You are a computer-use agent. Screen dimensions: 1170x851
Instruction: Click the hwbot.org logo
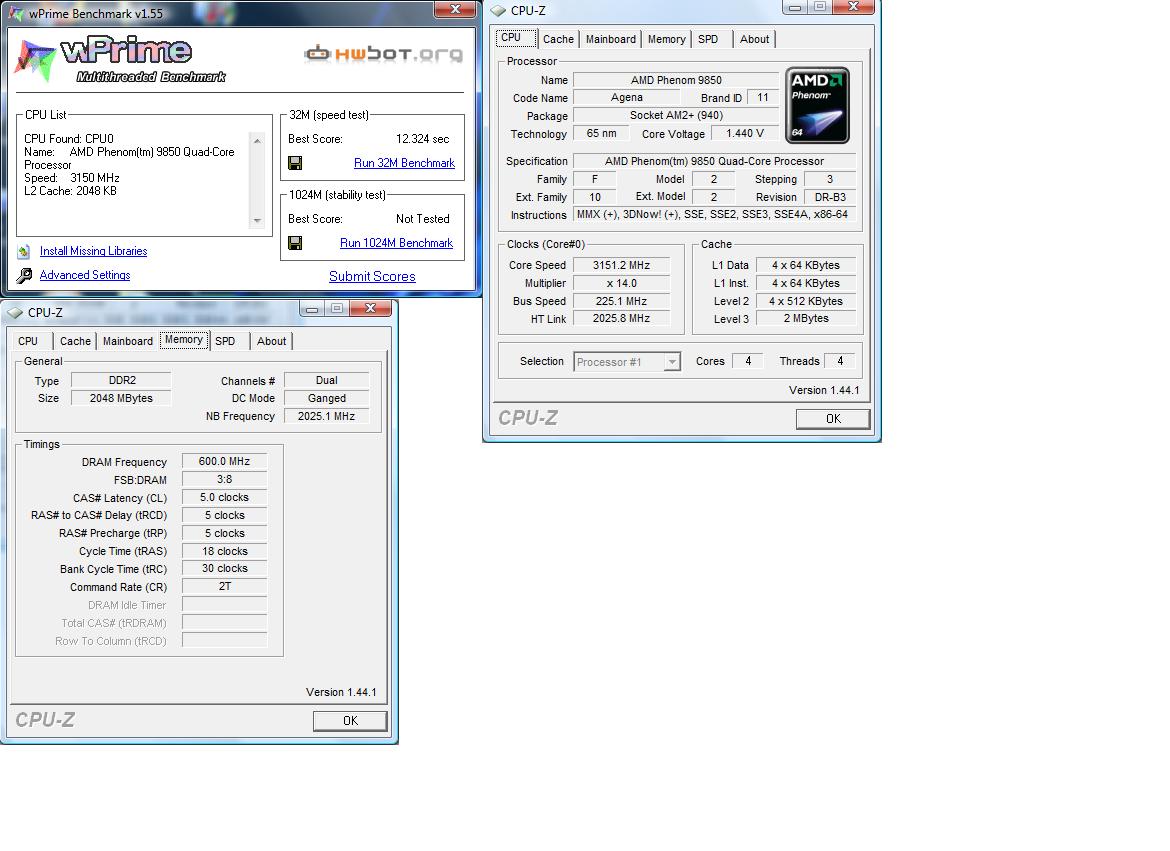pos(384,54)
